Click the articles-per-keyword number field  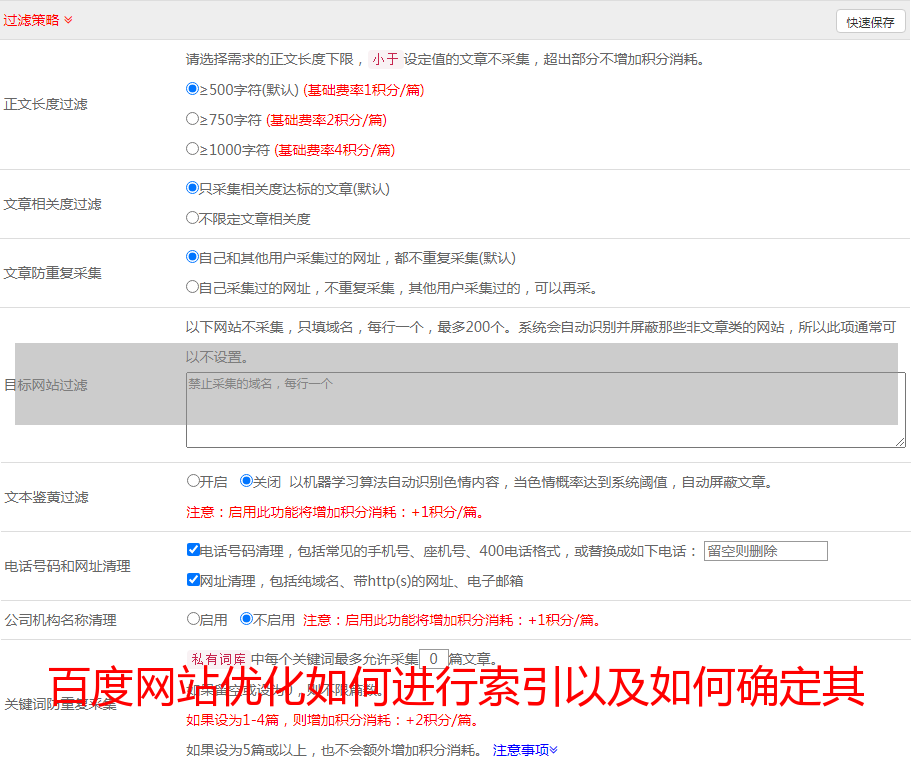[x=433, y=659]
